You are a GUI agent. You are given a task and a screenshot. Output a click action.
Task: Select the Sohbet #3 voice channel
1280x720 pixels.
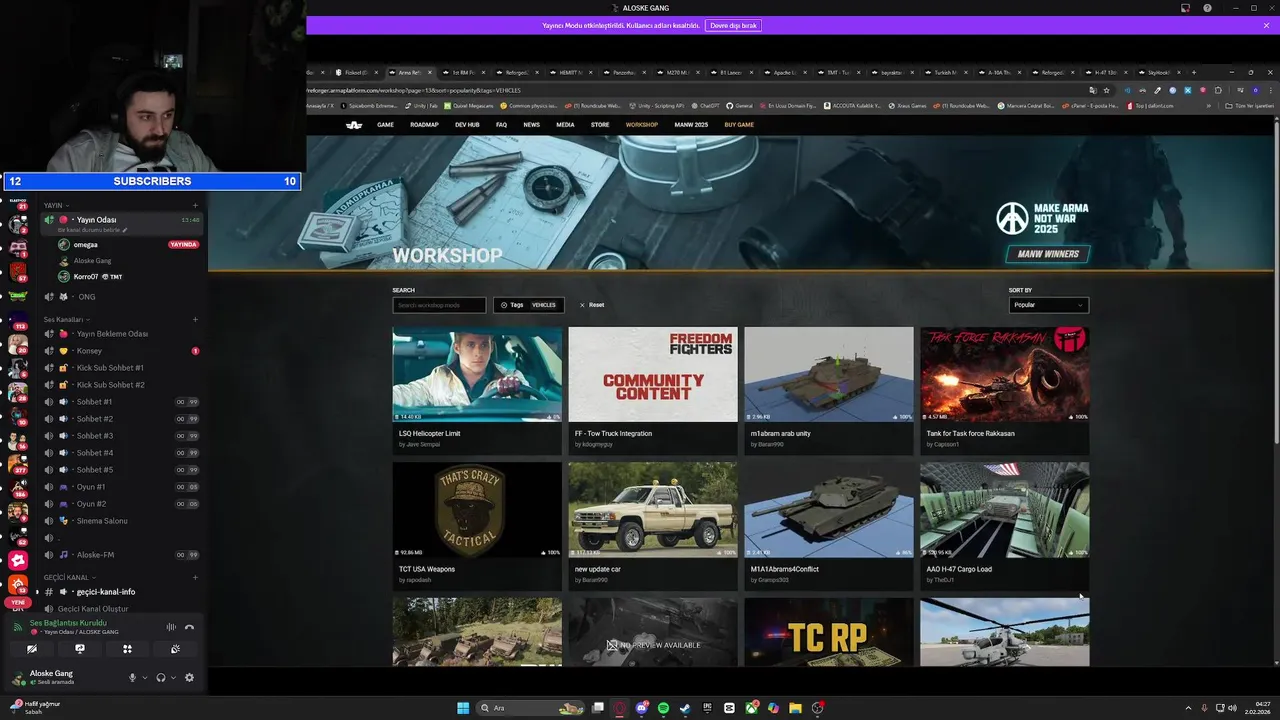click(120, 436)
